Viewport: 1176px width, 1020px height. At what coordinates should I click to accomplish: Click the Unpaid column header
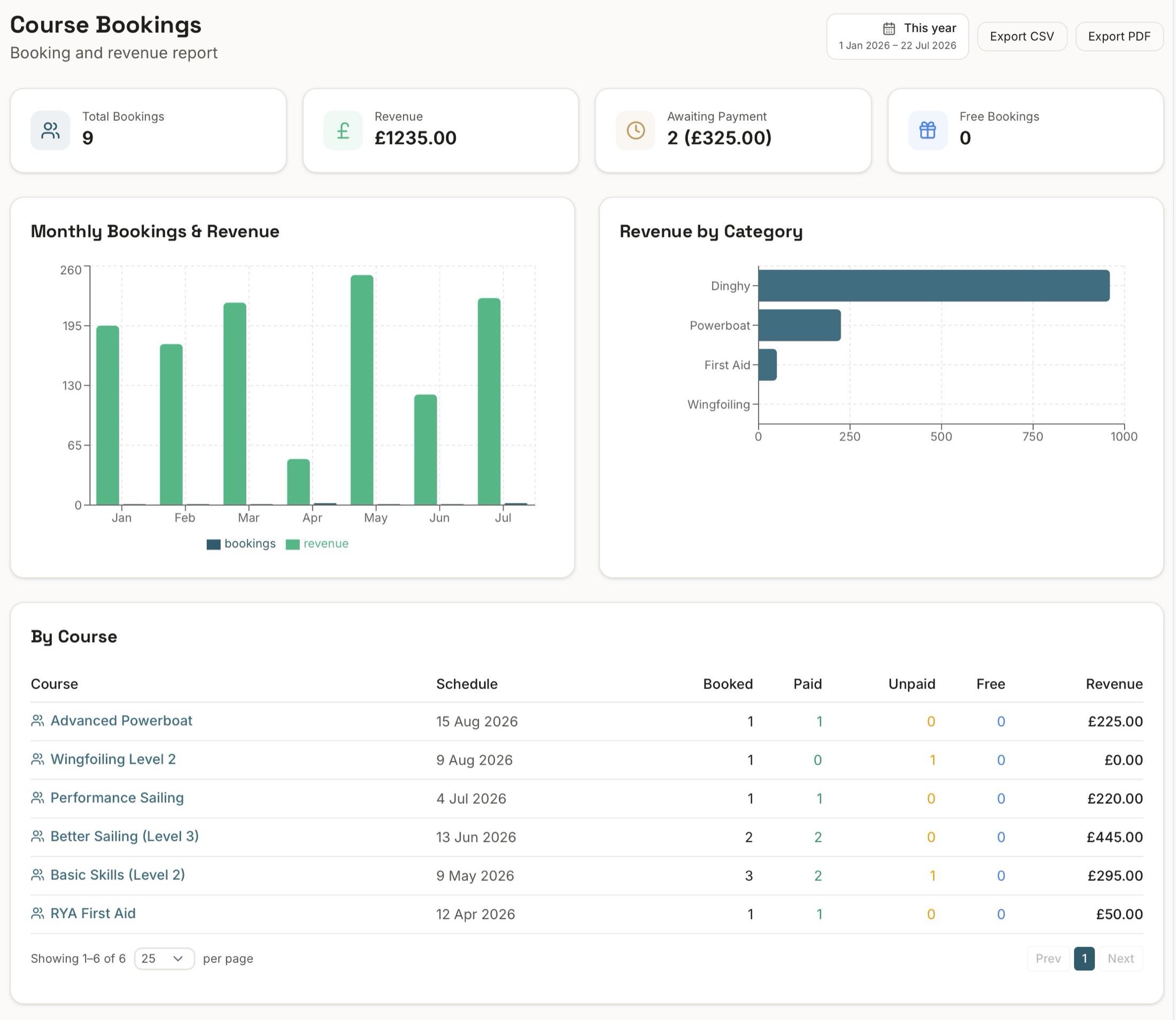coord(912,684)
